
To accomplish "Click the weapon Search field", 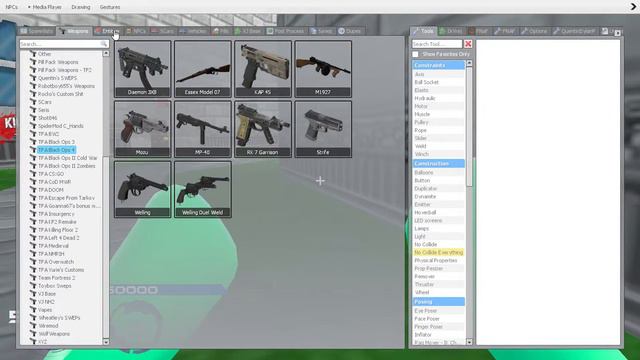I will [64, 44].
